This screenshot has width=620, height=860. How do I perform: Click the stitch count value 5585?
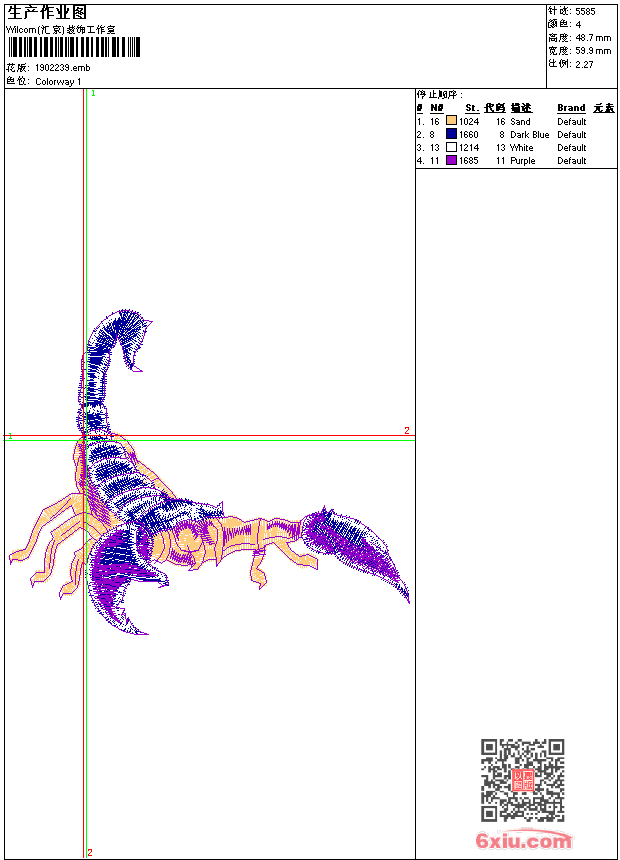tap(585, 11)
